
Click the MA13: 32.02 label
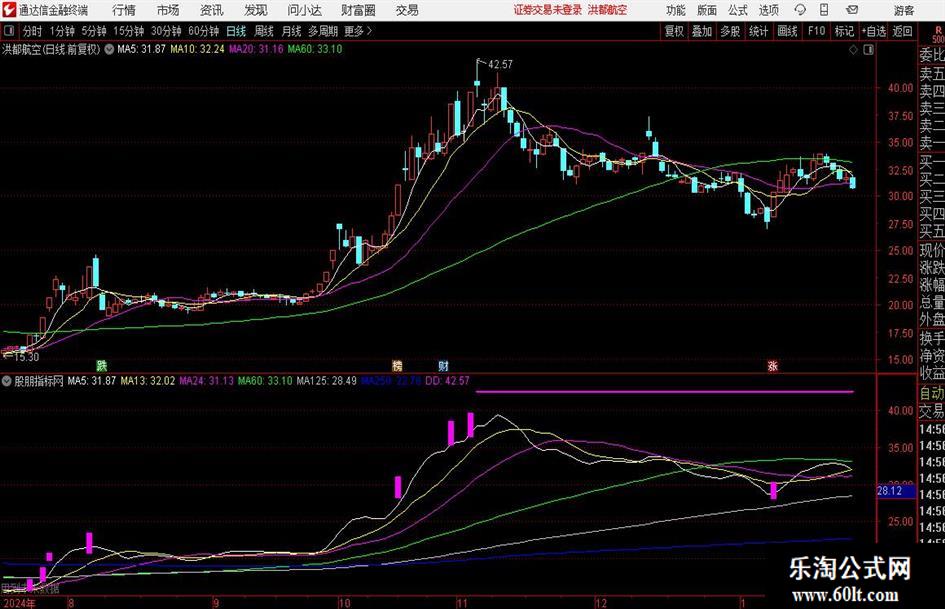click(x=148, y=381)
